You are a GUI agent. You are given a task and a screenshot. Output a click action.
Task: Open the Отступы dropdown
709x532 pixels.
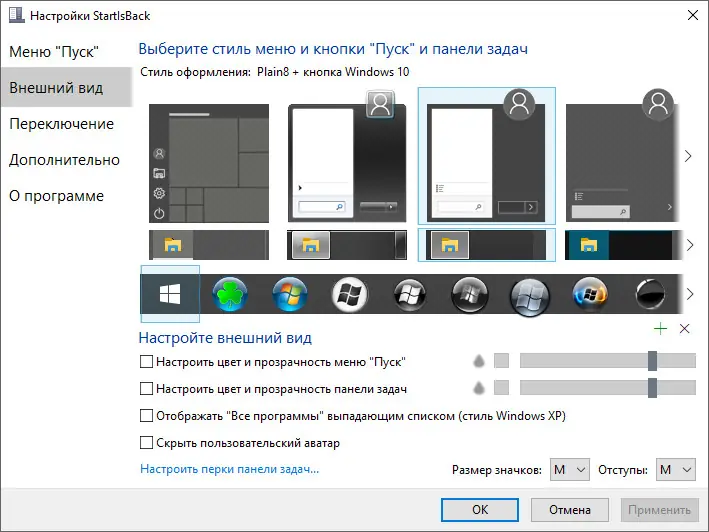(x=676, y=470)
